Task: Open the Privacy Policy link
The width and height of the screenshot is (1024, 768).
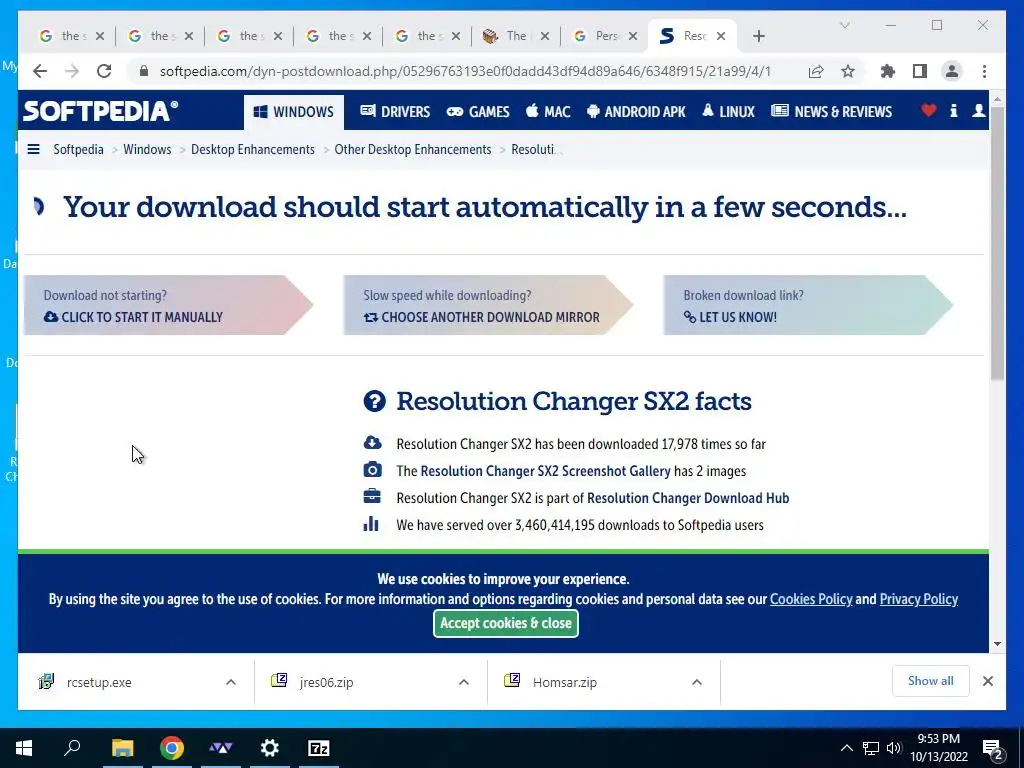Action: 919,600
